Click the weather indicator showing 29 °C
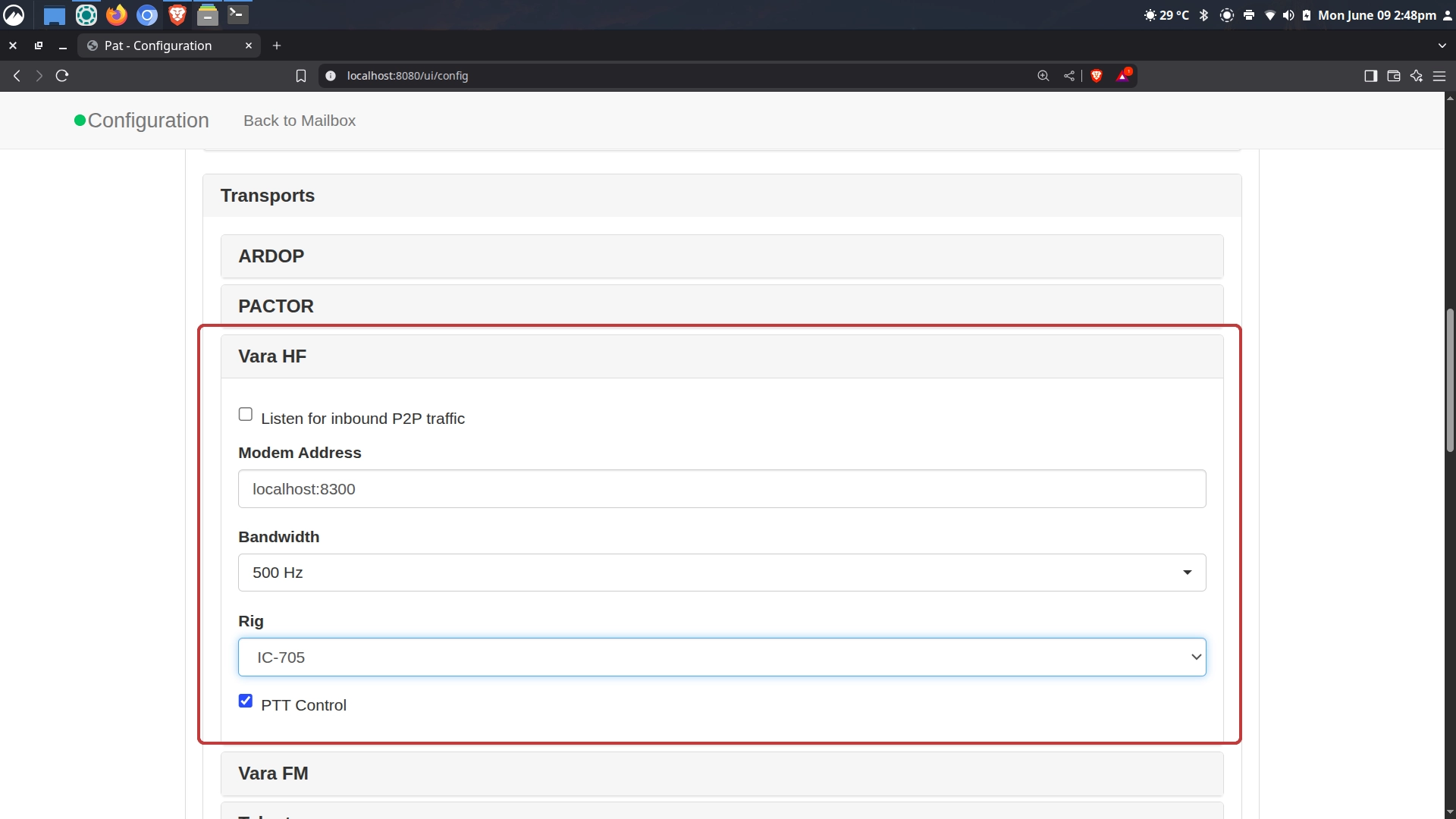This screenshot has width=1456, height=819. pos(1166,15)
